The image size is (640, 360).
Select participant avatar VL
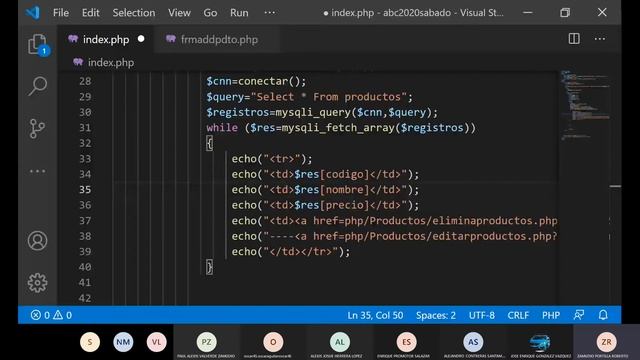pyautogui.click(x=157, y=342)
